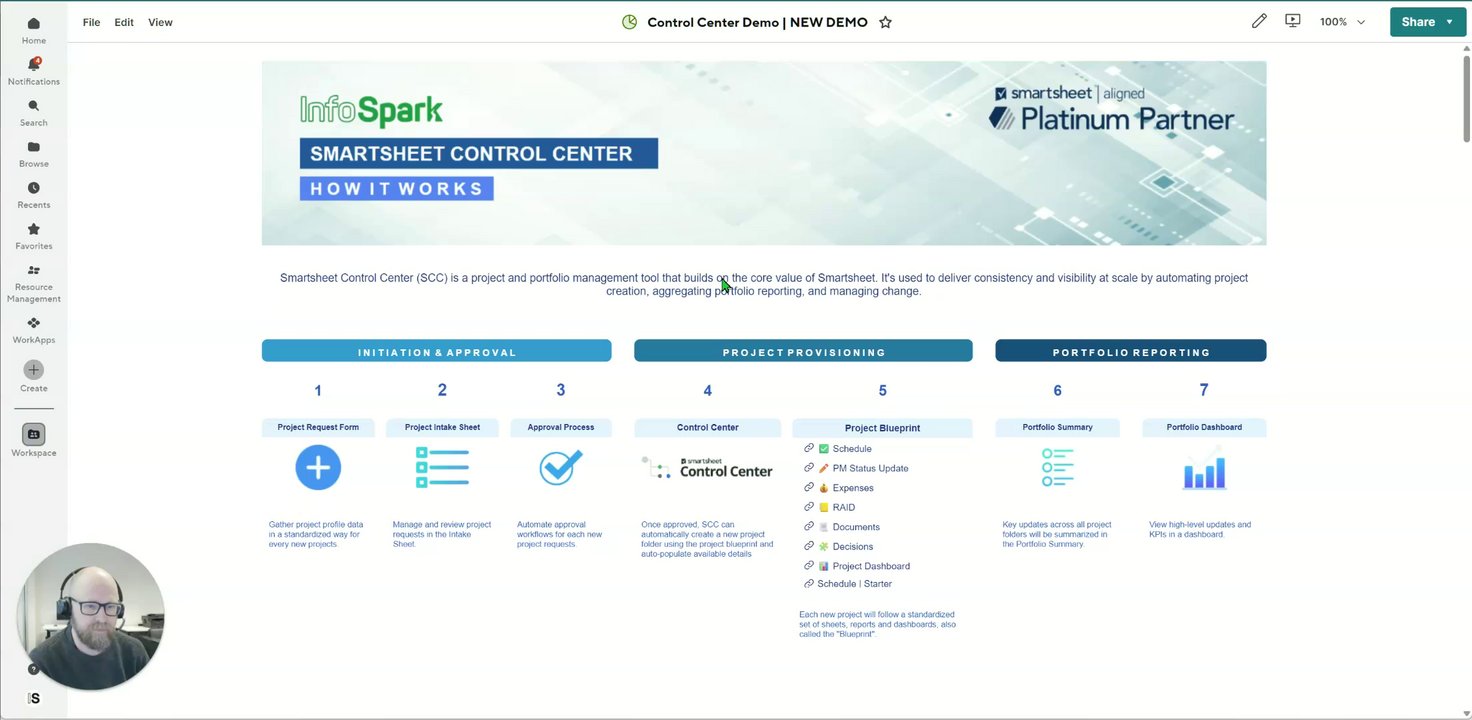Click the Project Provisioning header

tap(803, 351)
